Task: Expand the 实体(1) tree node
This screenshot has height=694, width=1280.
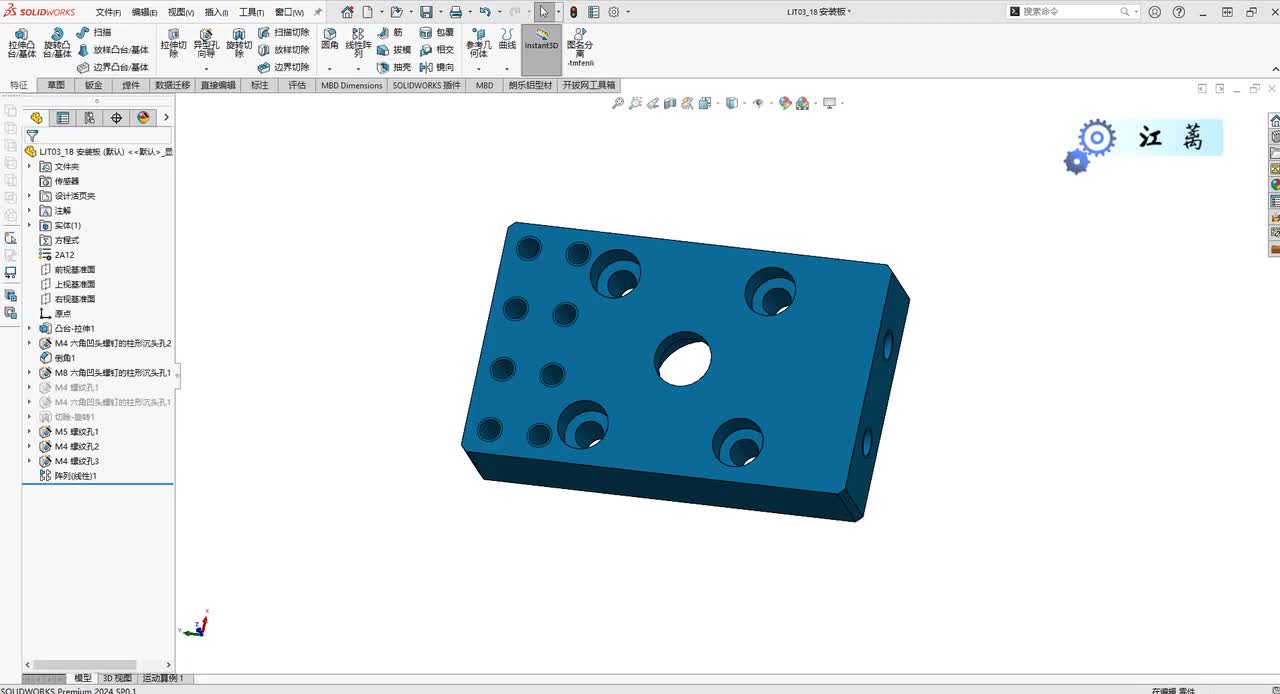Action: click(29, 225)
